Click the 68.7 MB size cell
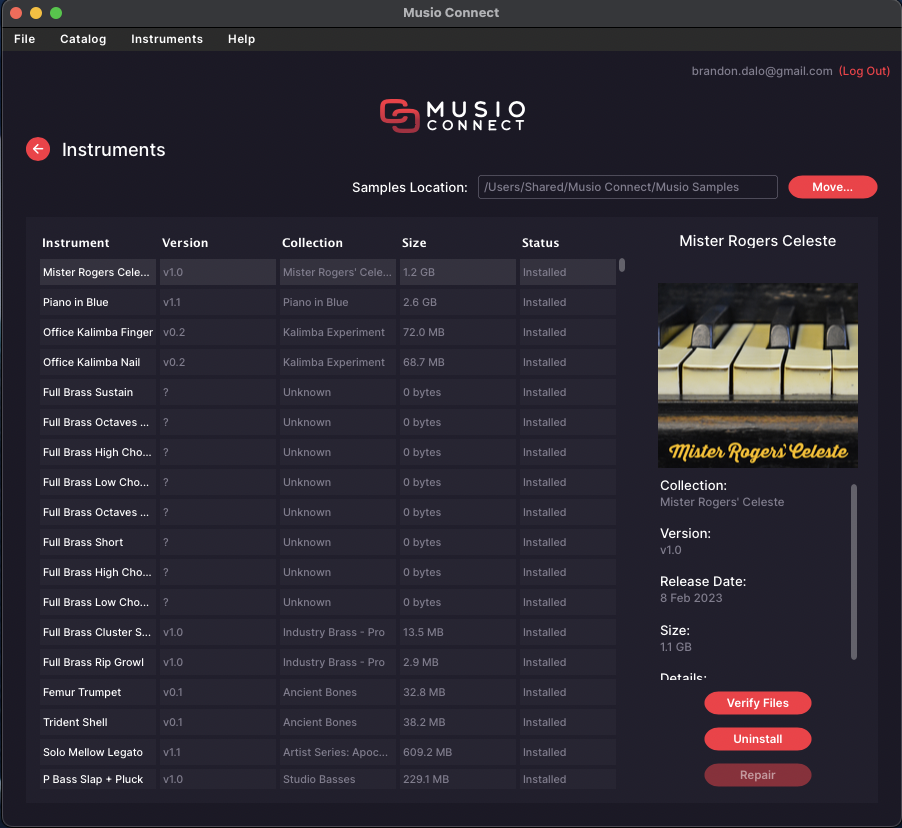The image size is (902, 828). click(457, 362)
